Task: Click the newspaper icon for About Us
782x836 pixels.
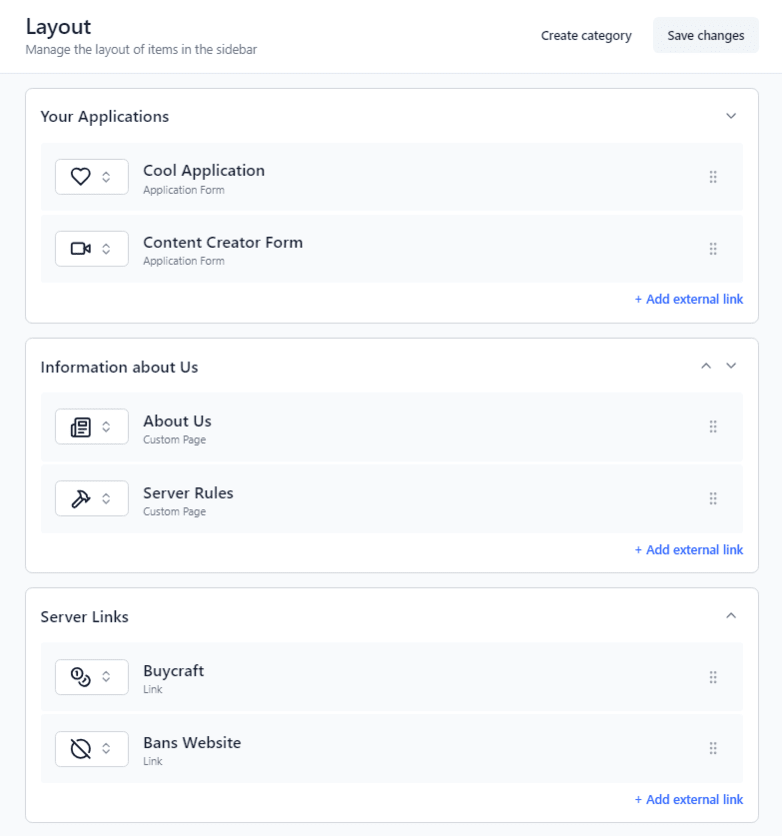Action: pos(81,427)
